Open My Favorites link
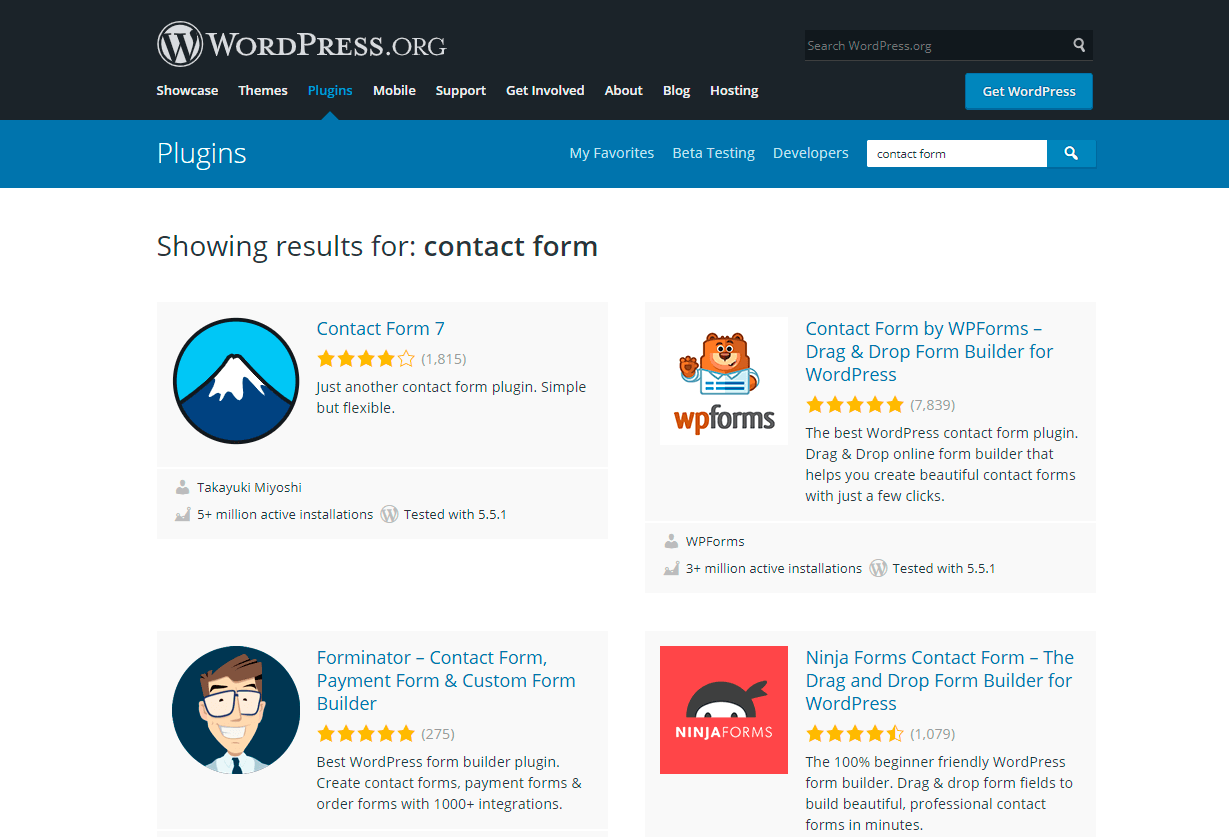The height and width of the screenshot is (837, 1229). tap(612, 153)
